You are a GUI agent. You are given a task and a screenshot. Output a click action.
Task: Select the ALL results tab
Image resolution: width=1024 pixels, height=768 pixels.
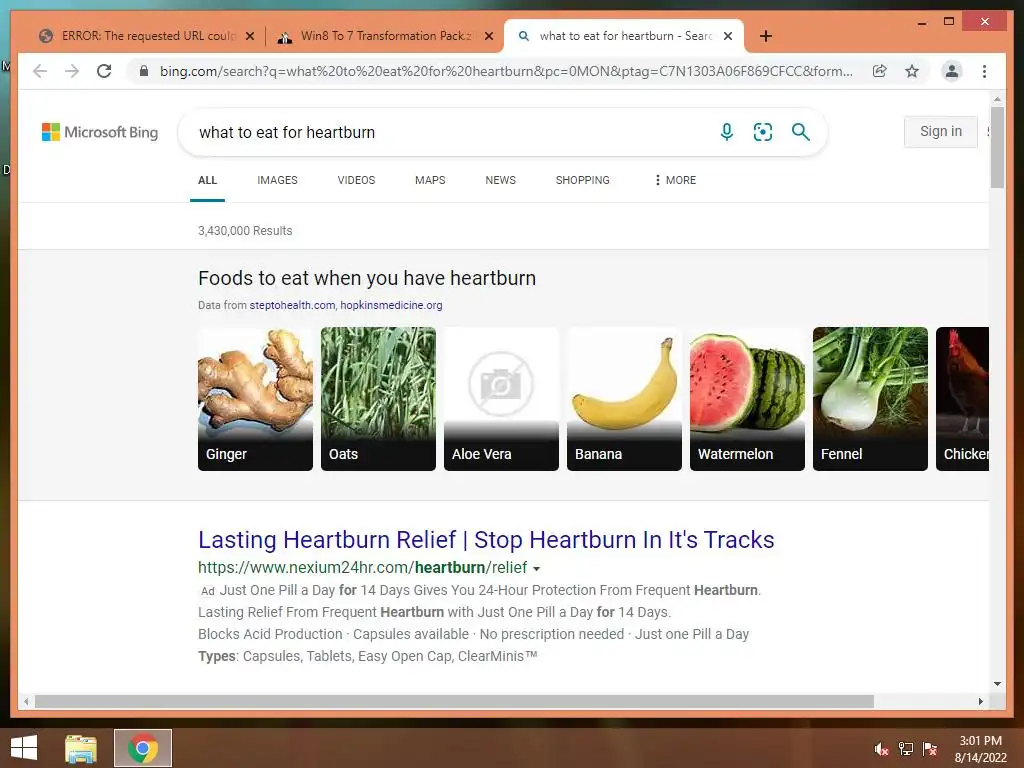tap(207, 180)
